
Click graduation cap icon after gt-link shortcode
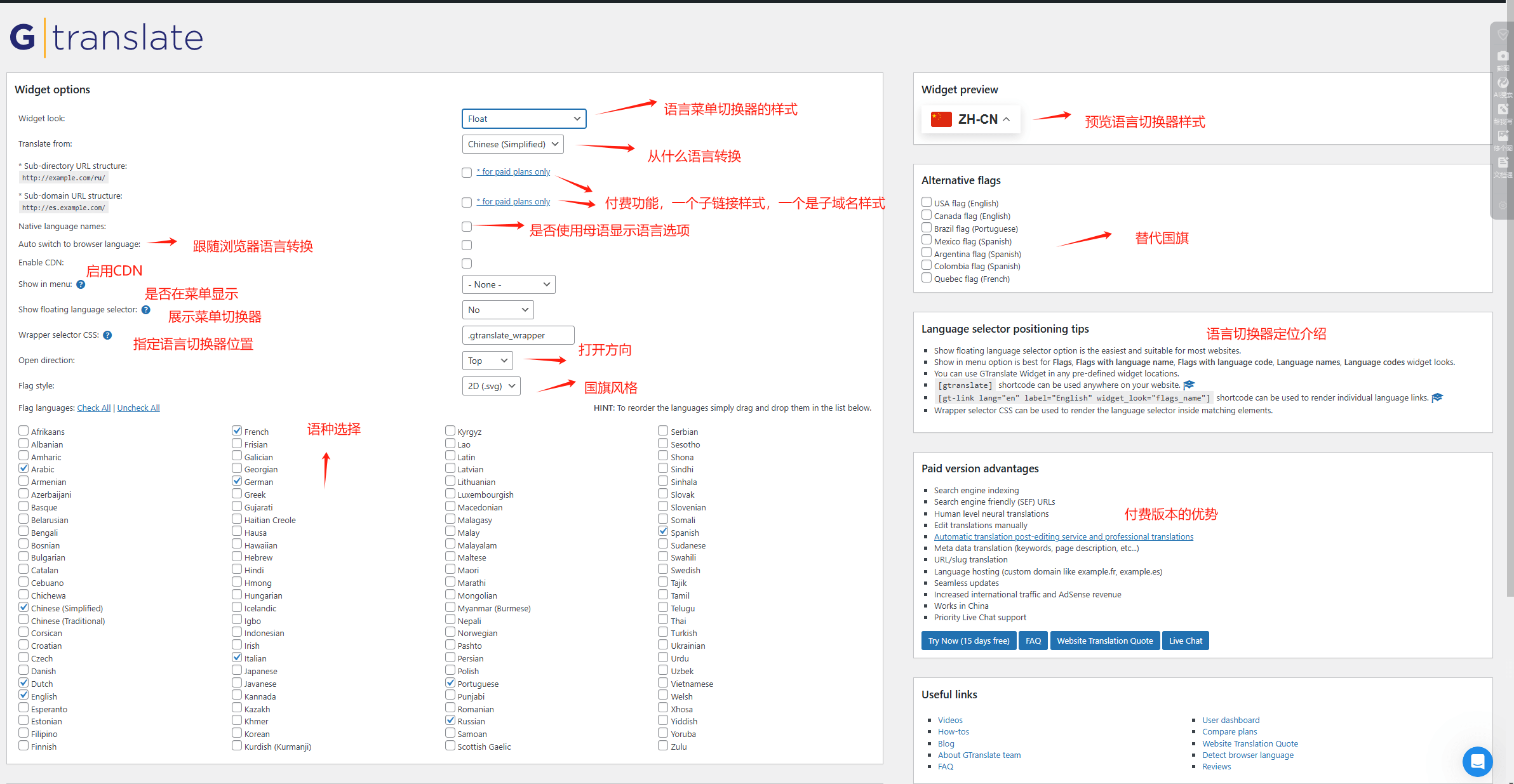(1437, 398)
